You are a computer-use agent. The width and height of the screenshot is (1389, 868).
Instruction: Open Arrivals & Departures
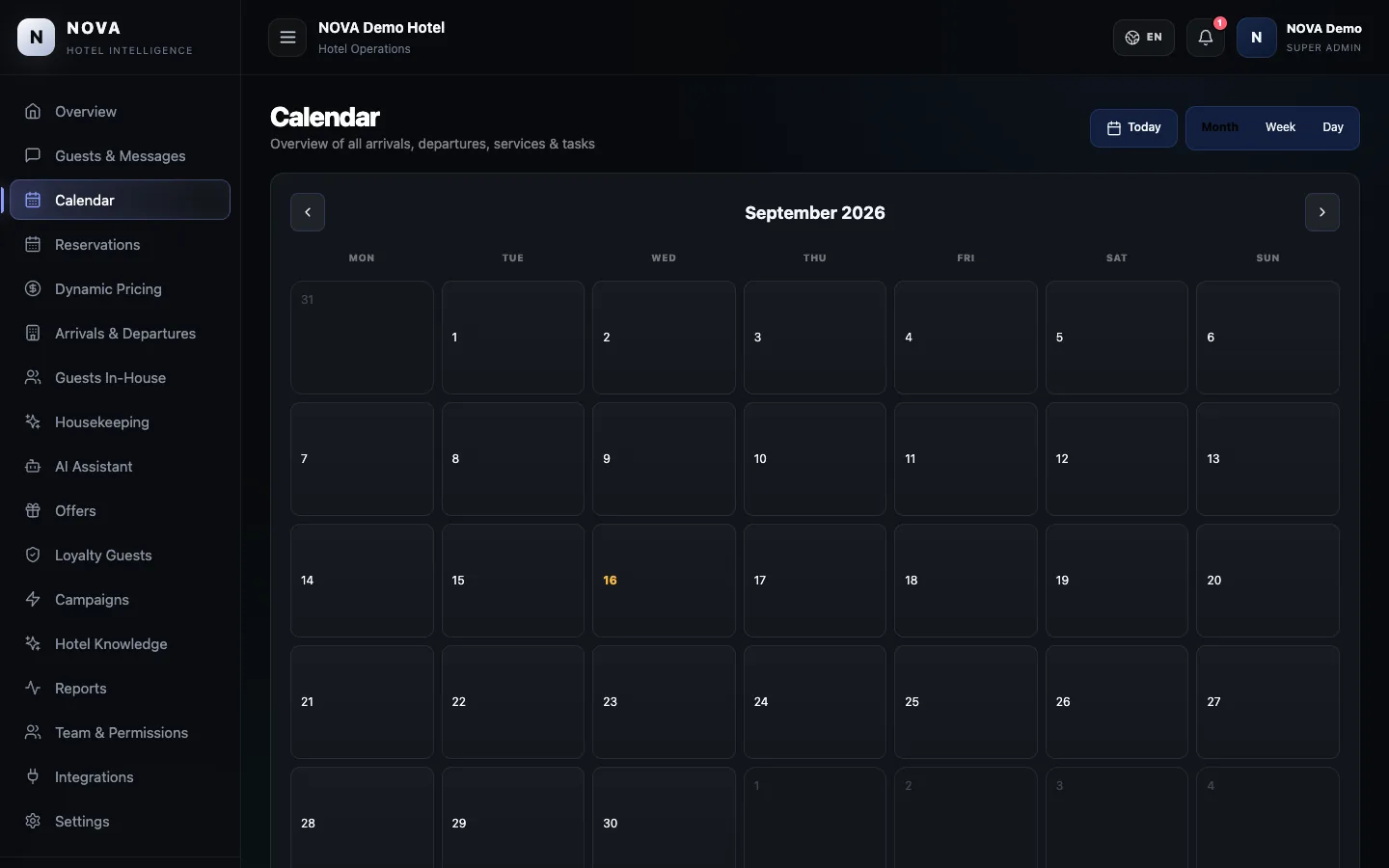click(120, 333)
